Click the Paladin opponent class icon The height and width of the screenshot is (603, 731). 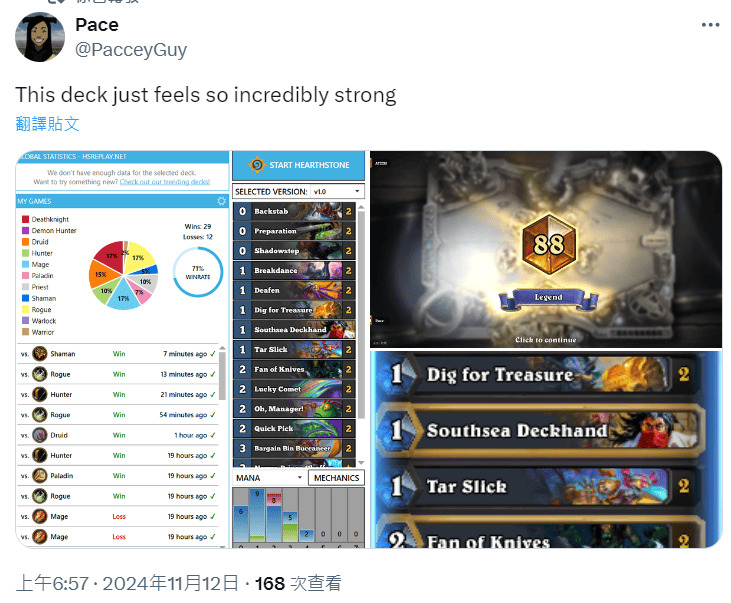click(40, 476)
